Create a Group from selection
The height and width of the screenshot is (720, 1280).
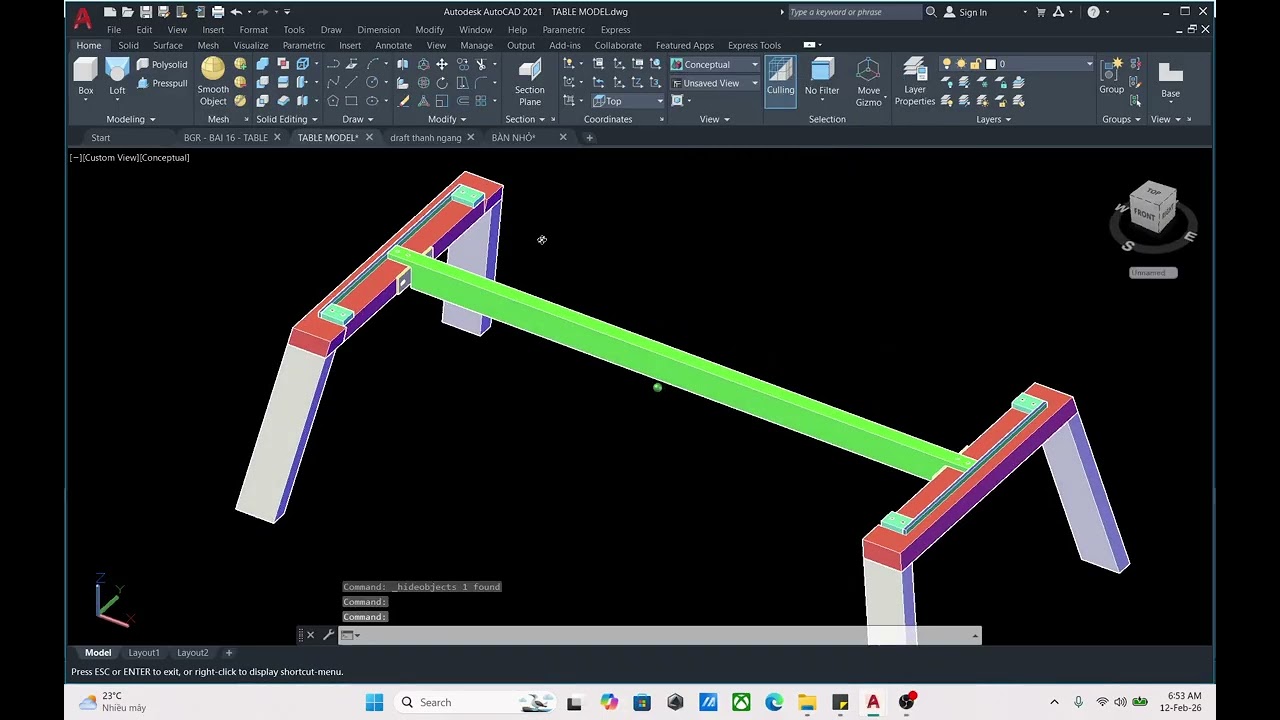(x=1112, y=77)
